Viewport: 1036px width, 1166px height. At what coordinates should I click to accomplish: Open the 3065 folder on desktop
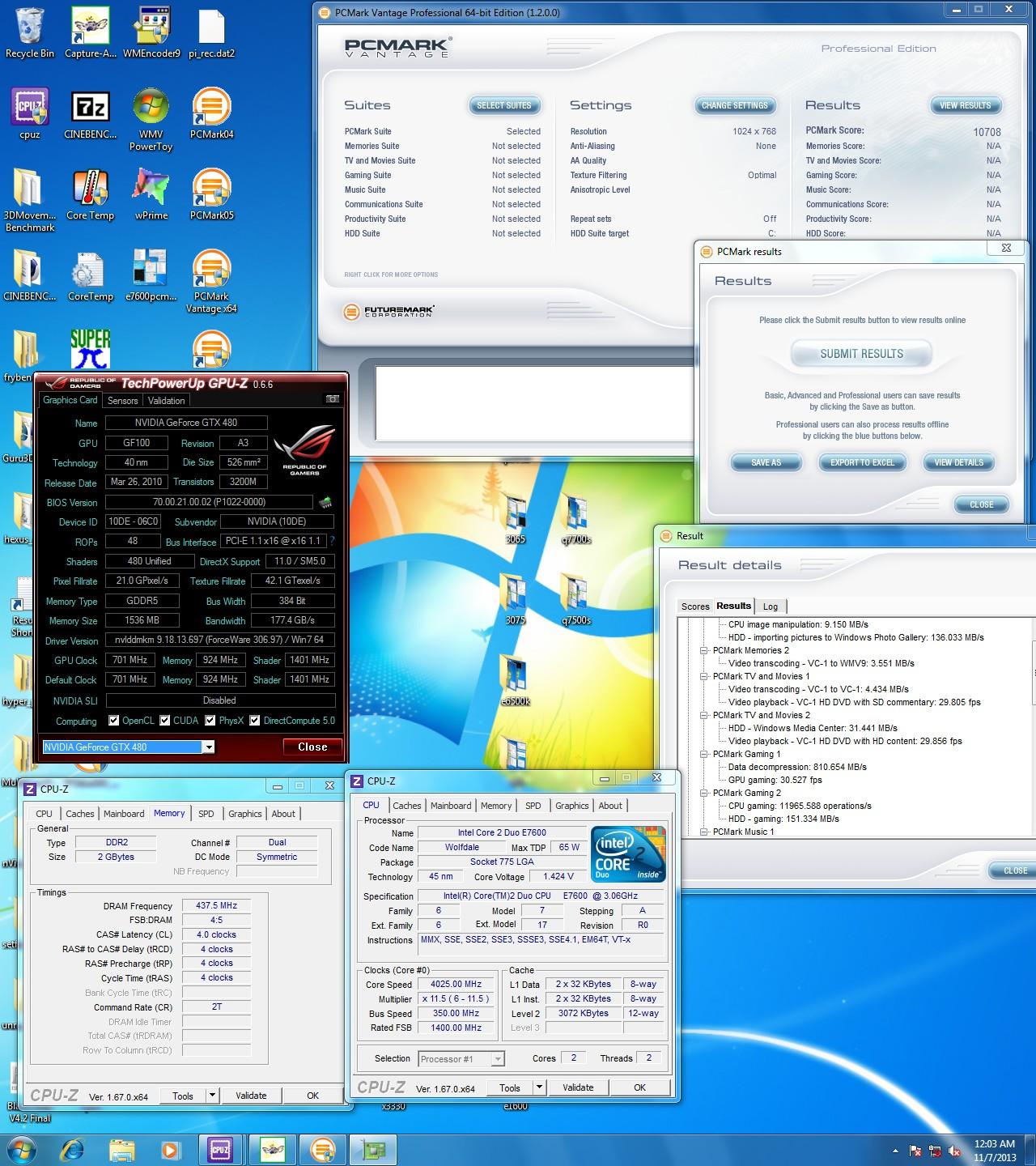pos(516,517)
